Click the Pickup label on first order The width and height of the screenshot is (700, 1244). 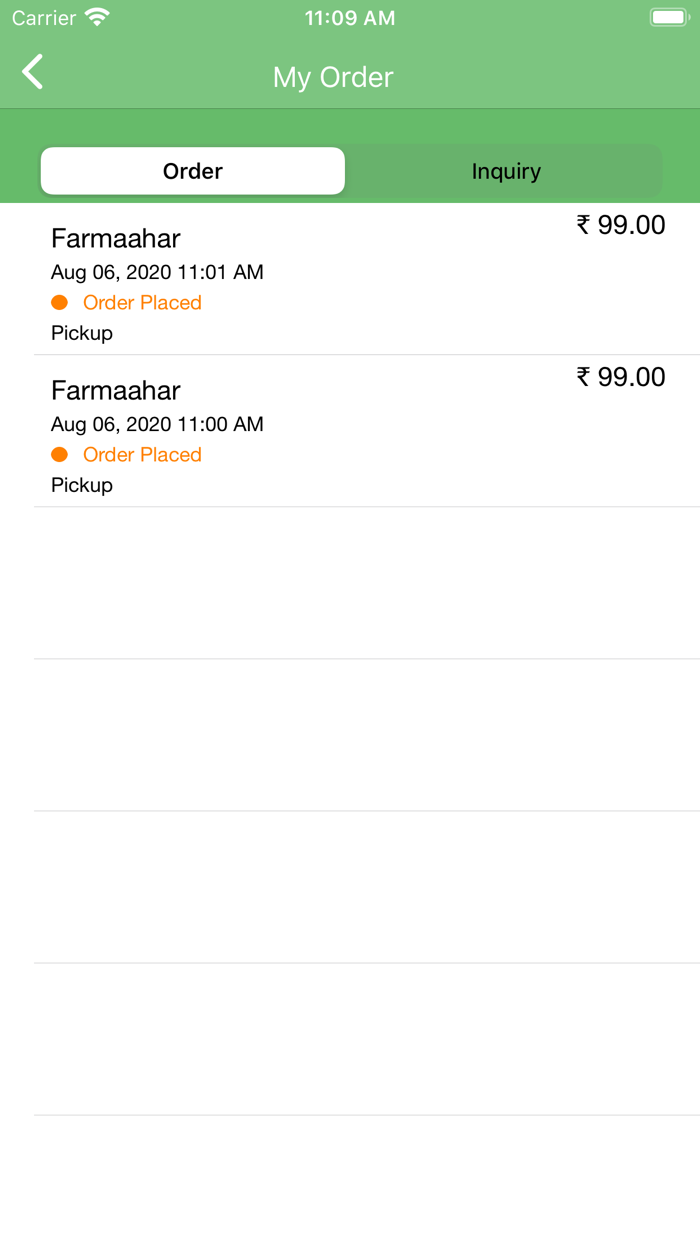81,332
